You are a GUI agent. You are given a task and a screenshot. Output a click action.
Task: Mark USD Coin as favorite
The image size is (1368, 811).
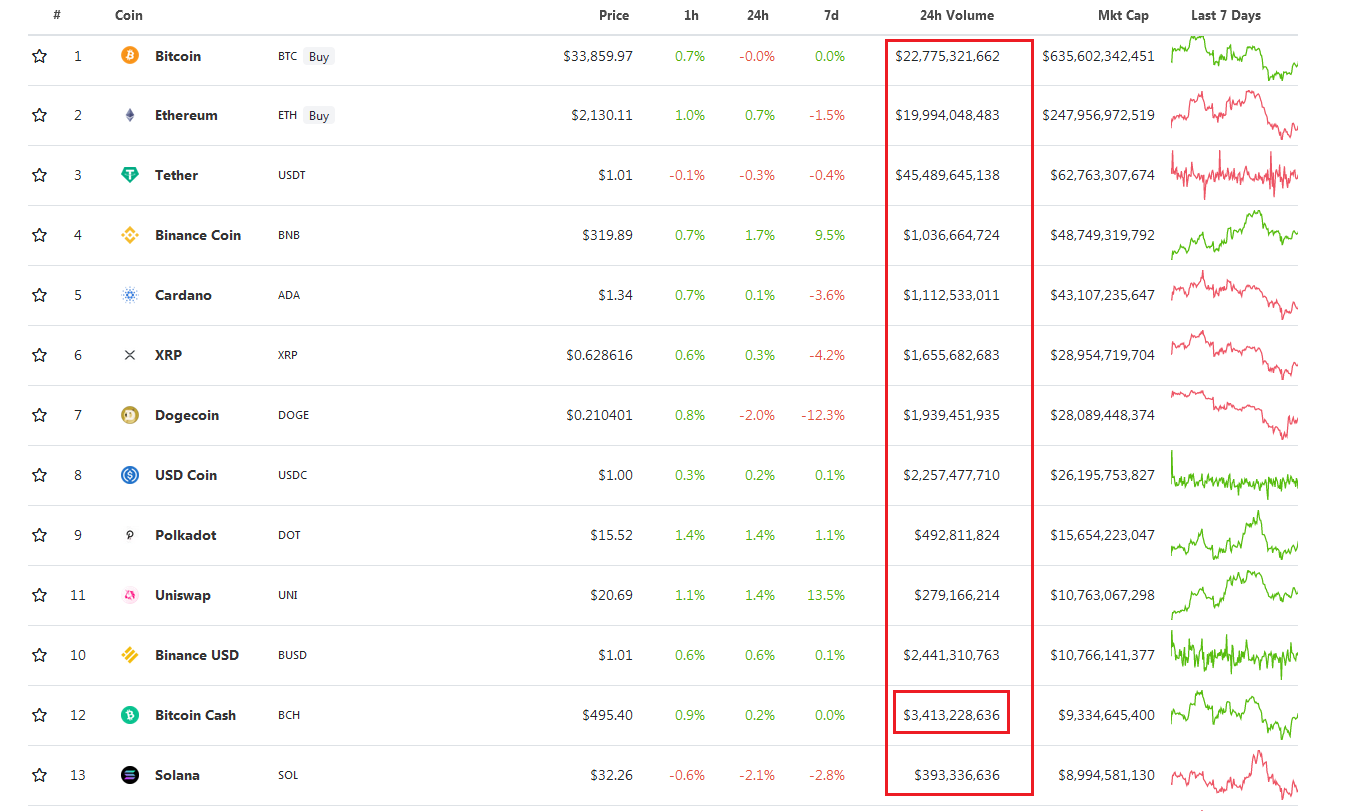click(40, 476)
